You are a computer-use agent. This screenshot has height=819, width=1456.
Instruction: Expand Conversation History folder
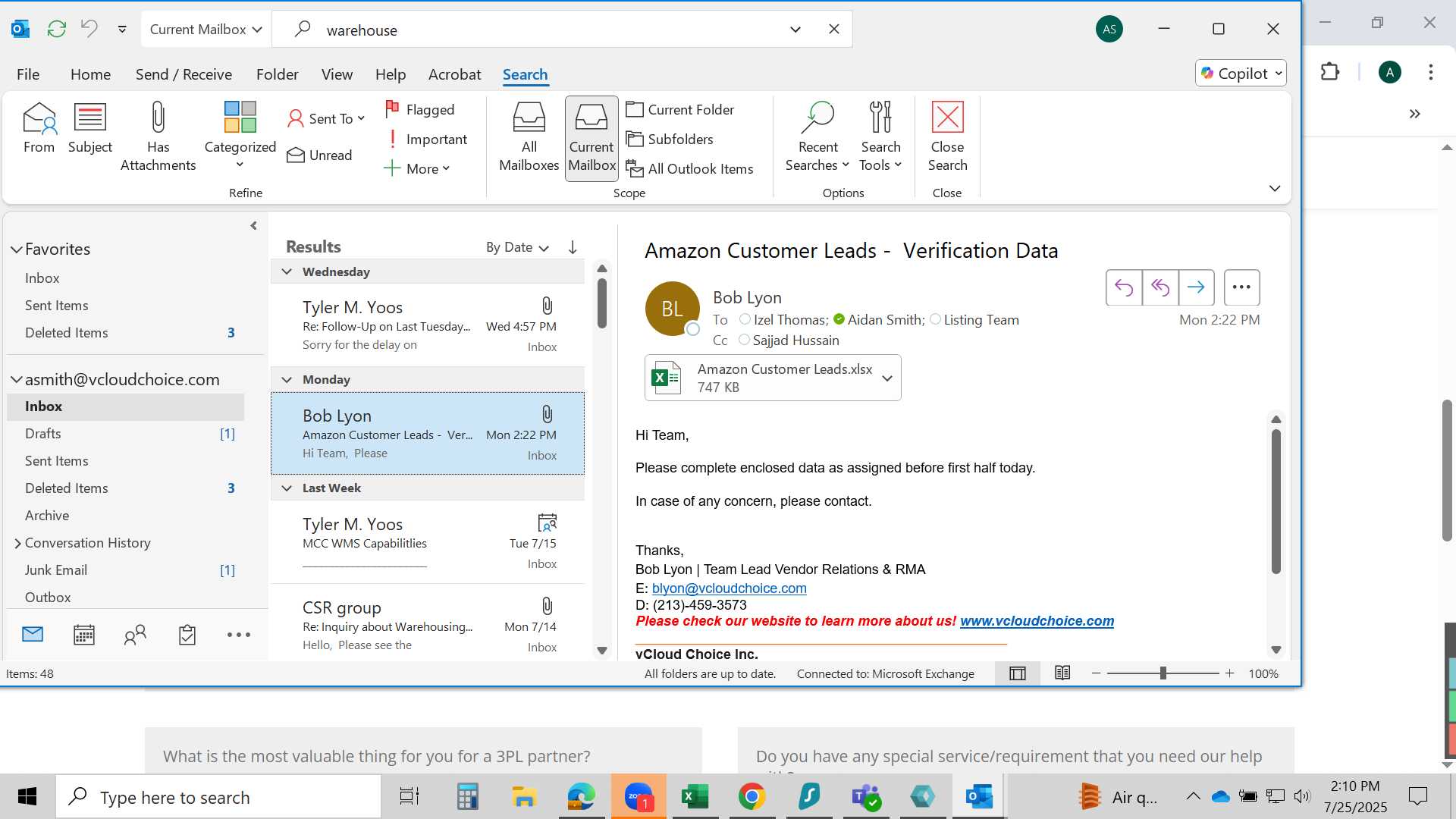point(17,543)
